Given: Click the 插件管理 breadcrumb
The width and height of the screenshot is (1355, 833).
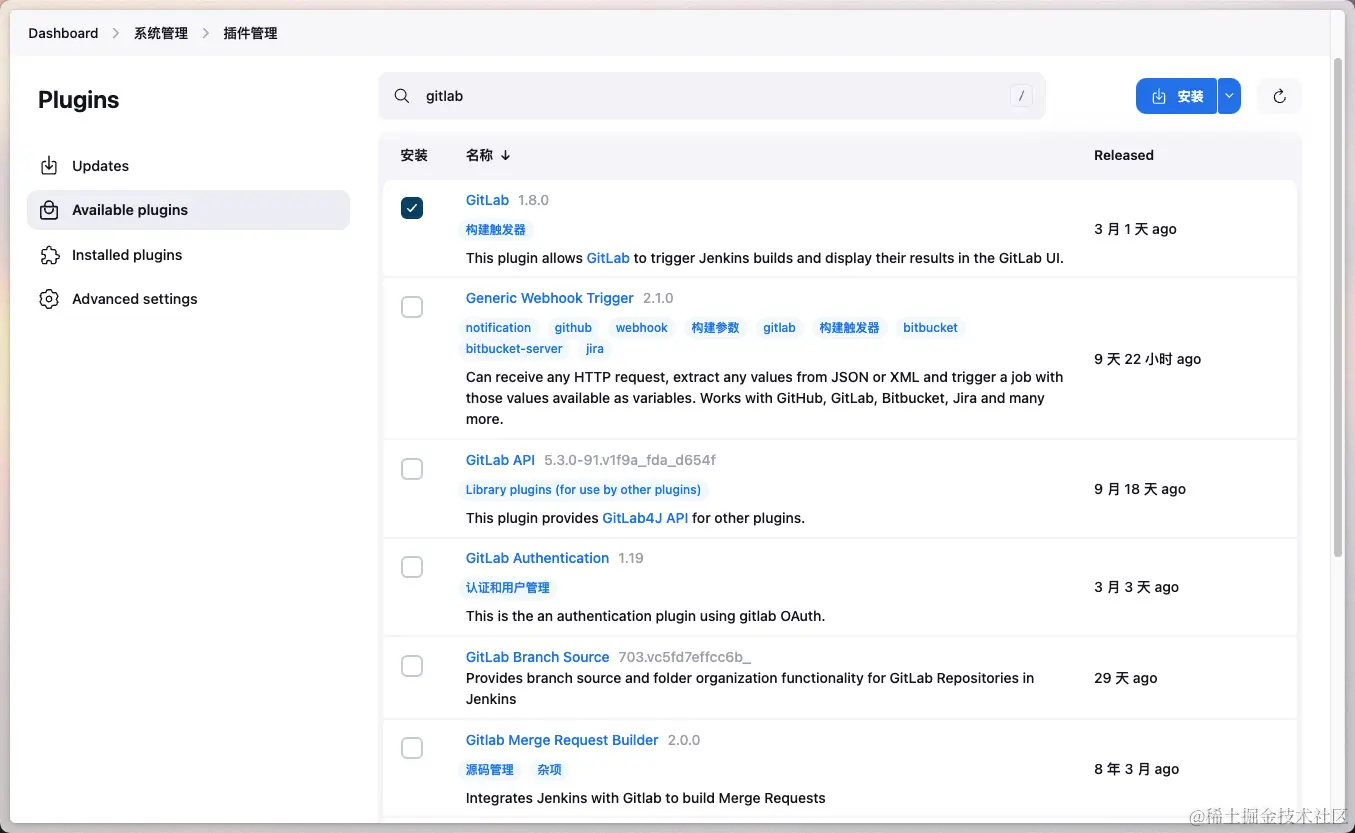Looking at the screenshot, I should click(x=250, y=33).
